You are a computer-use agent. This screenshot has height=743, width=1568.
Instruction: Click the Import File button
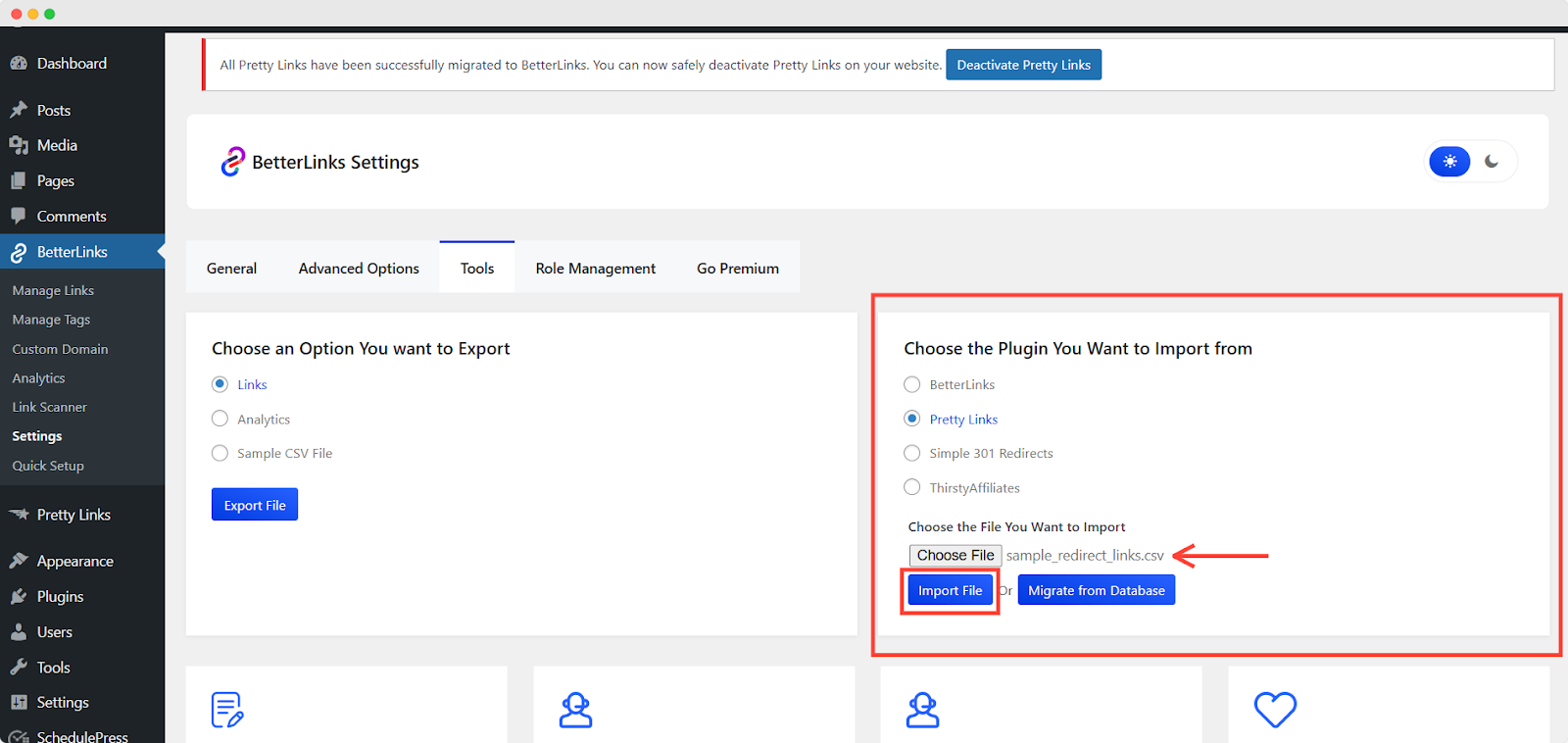pos(950,590)
